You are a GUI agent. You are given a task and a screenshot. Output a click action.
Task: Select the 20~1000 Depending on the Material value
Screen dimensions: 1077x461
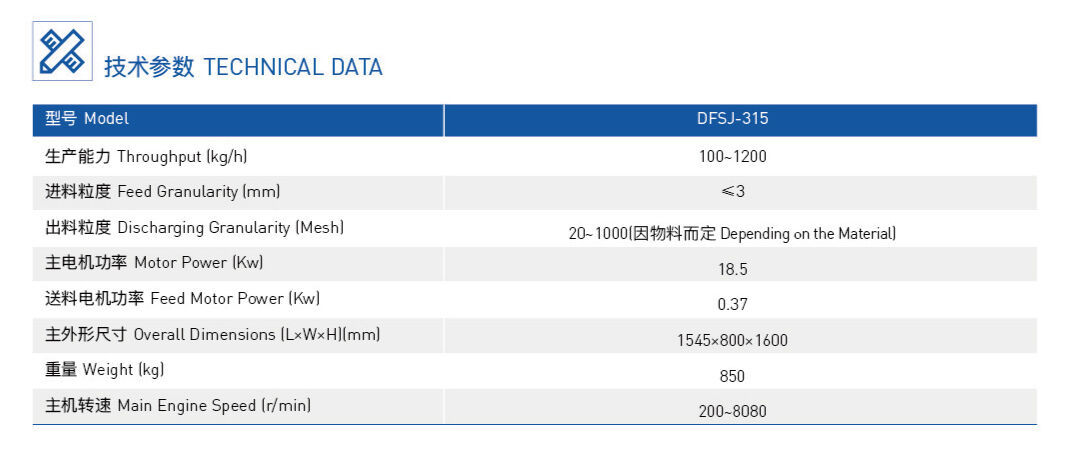732,234
